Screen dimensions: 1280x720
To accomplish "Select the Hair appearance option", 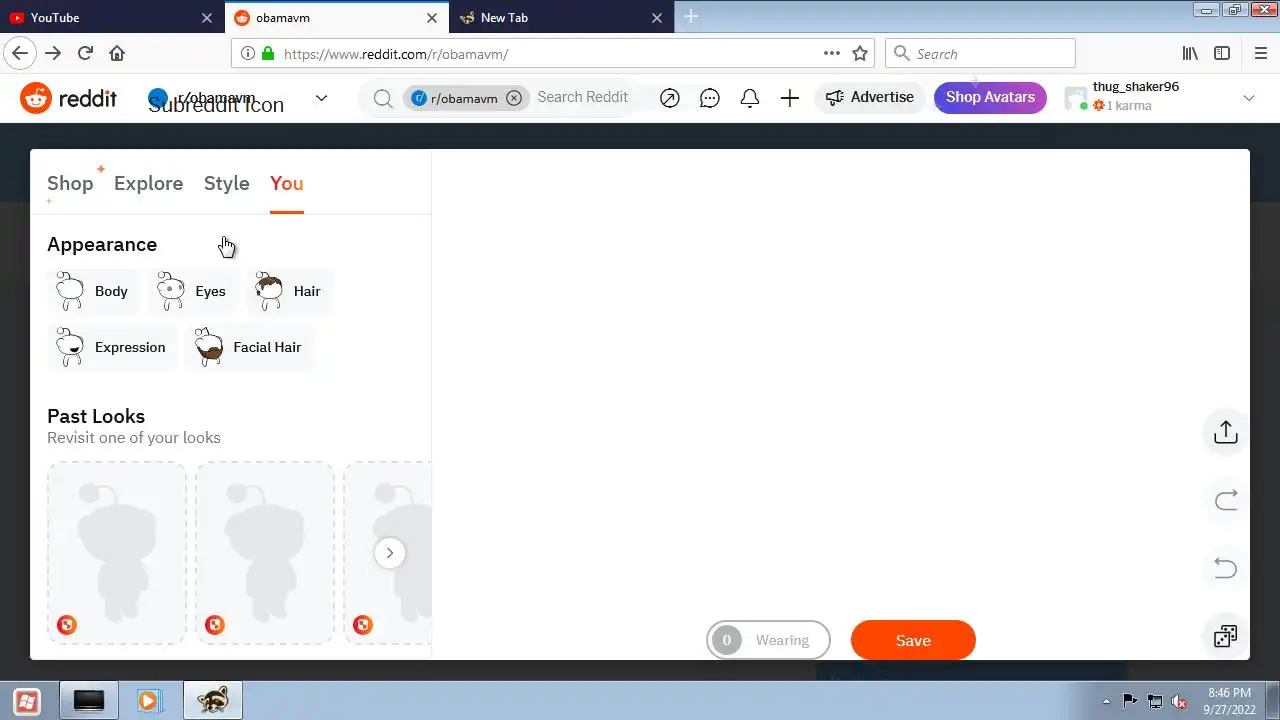I will pyautogui.click(x=289, y=291).
